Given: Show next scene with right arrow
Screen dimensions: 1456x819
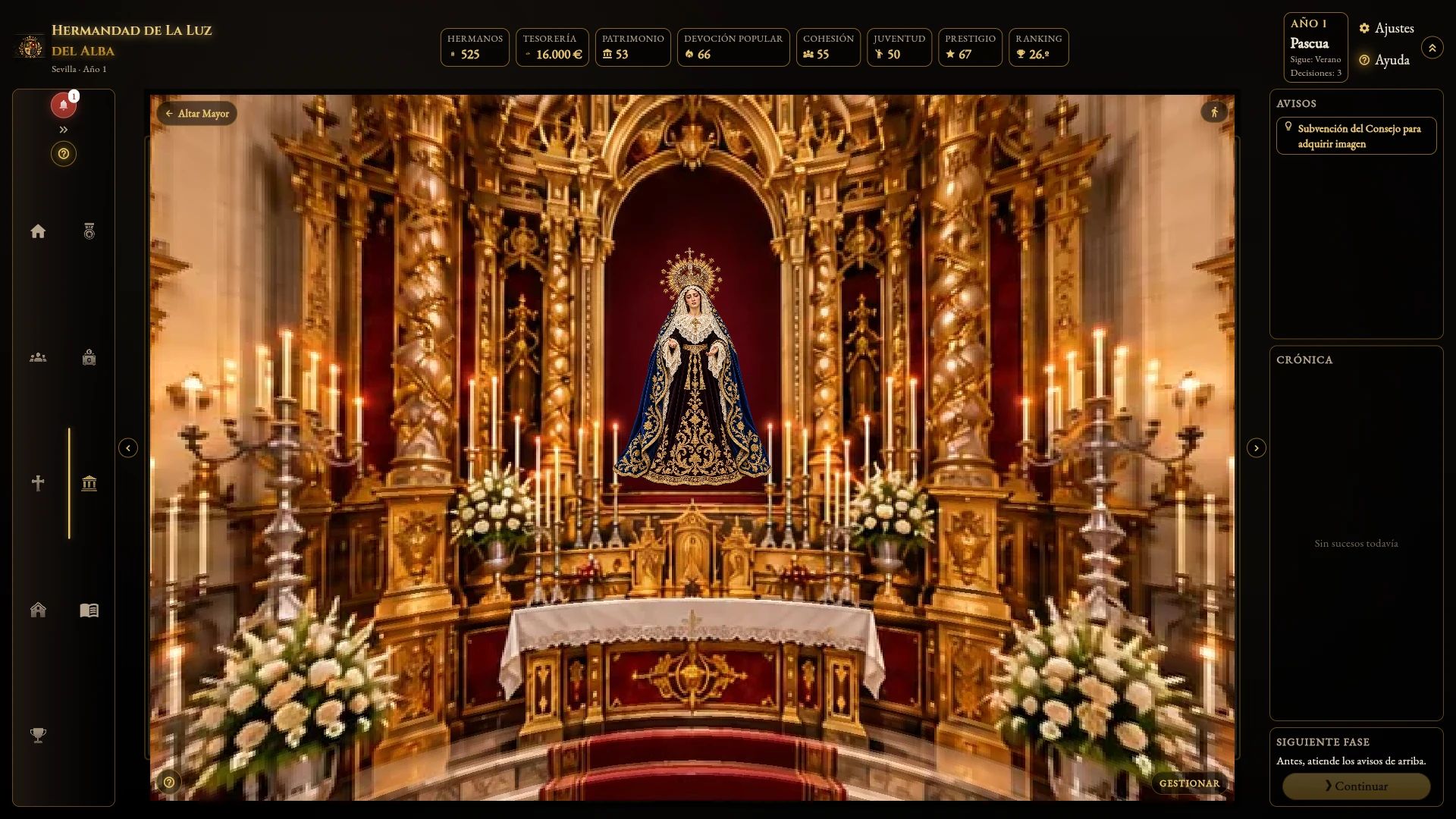Looking at the screenshot, I should (x=1257, y=448).
